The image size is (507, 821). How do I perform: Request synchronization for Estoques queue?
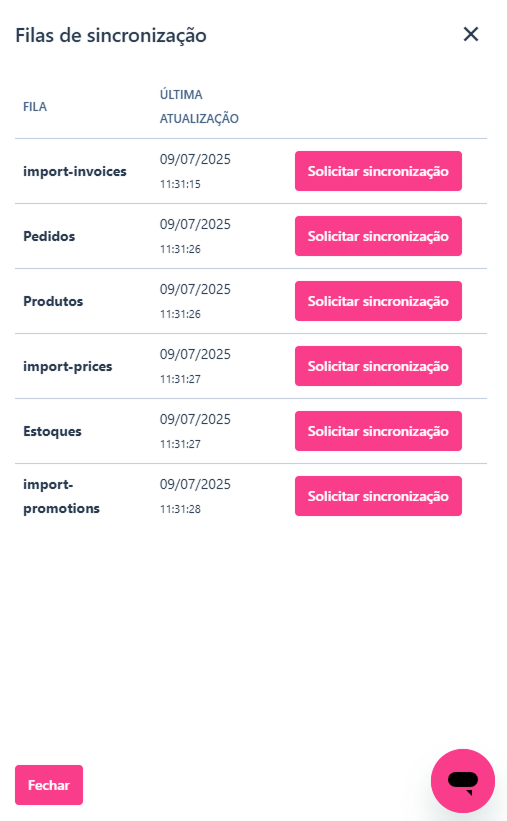pos(378,431)
